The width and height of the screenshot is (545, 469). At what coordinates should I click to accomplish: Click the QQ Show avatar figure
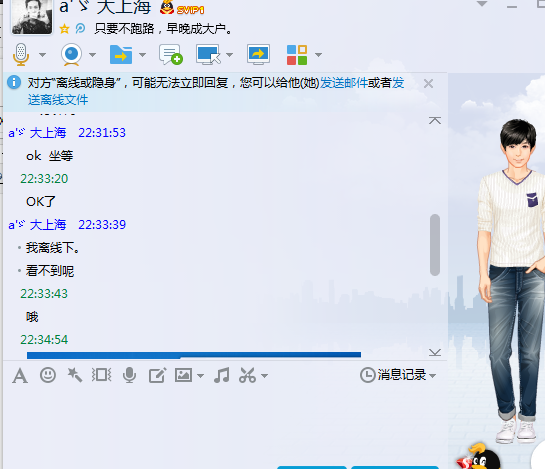click(x=511, y=281)
